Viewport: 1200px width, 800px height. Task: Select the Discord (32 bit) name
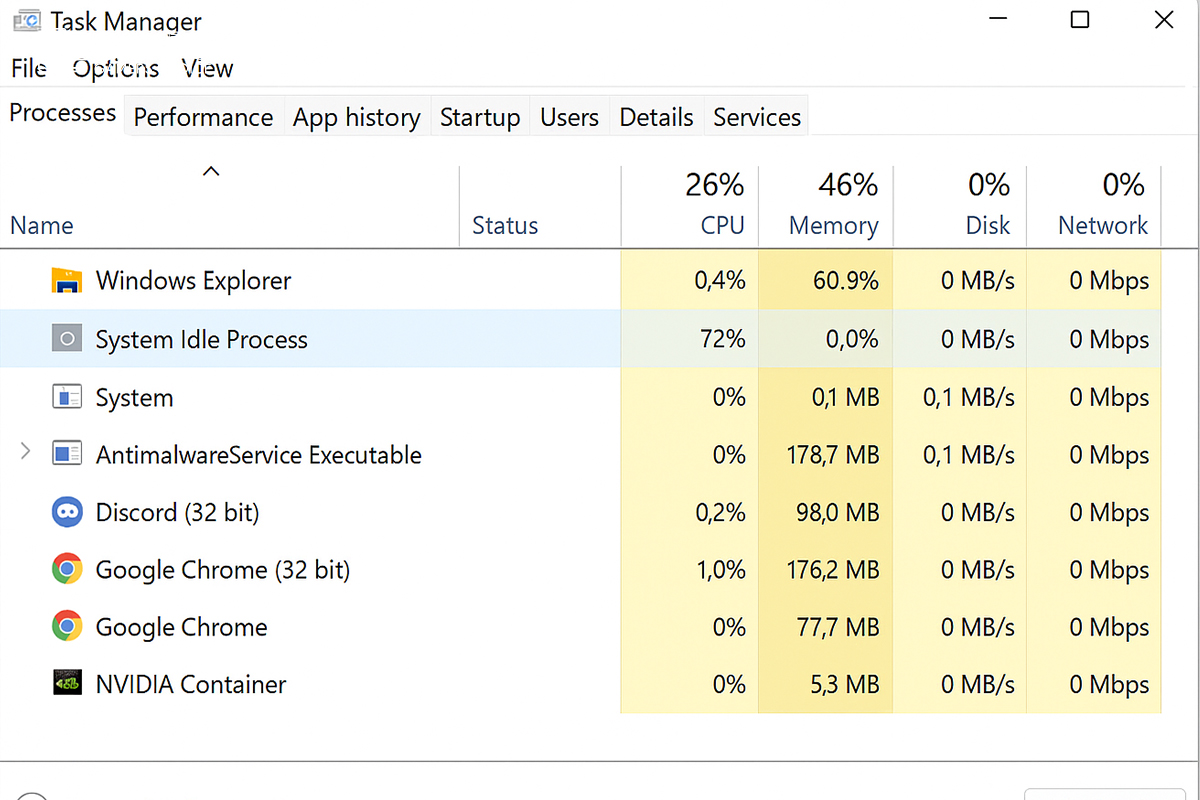point(177,513)
